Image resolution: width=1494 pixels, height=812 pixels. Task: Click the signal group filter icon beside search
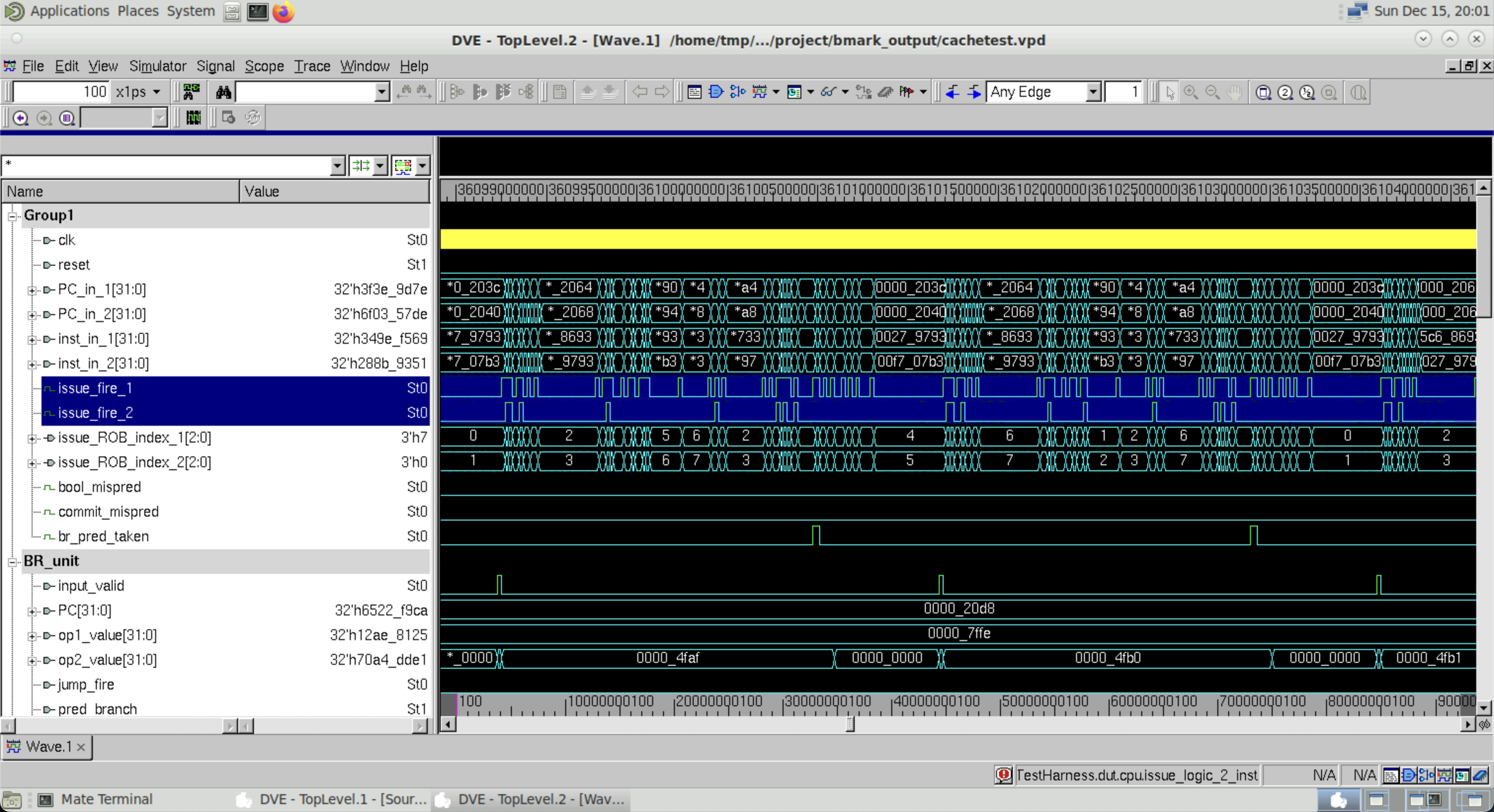click(x=361, y=166)
